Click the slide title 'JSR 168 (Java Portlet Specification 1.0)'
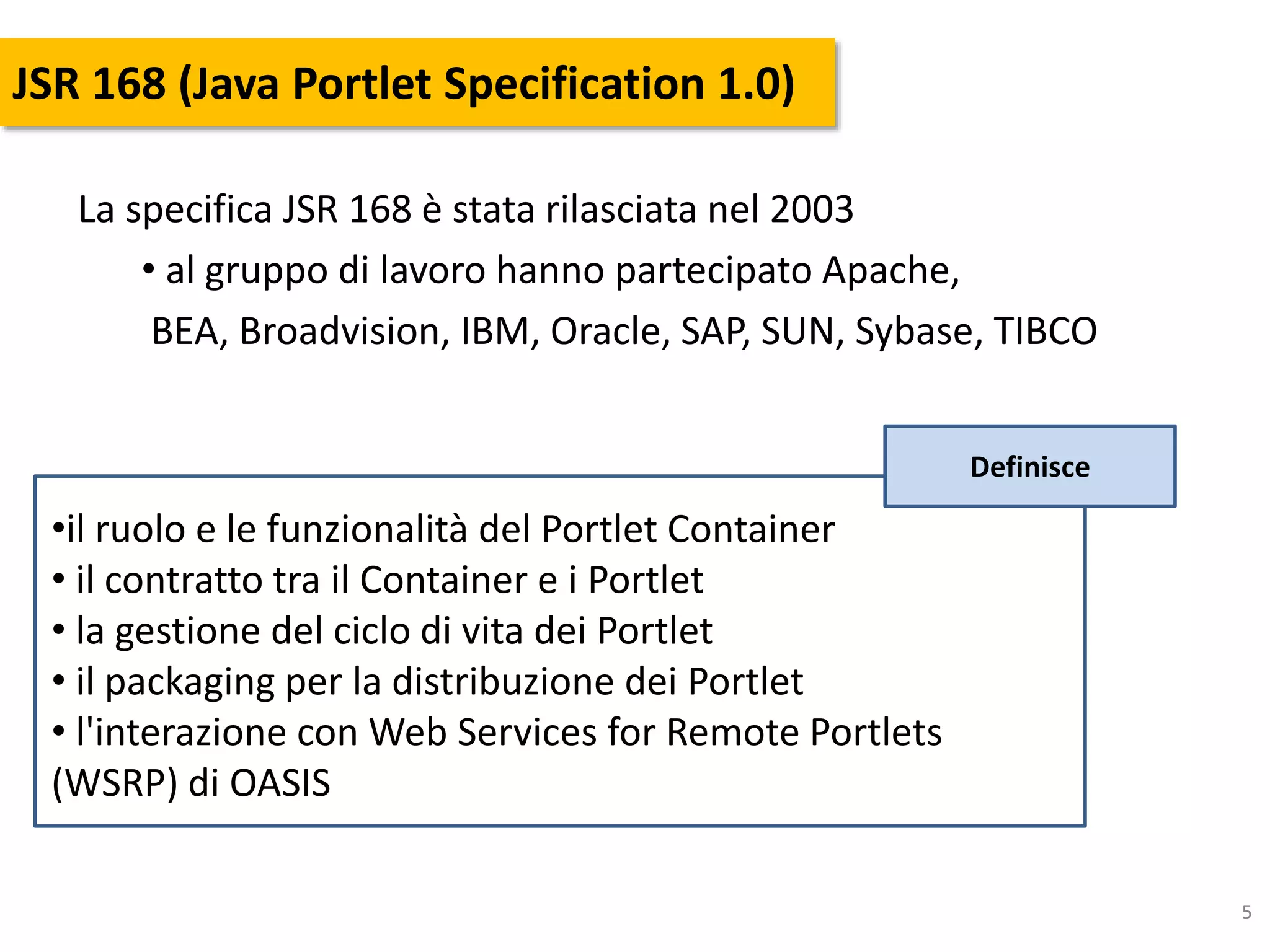 (x=403, y=84)
